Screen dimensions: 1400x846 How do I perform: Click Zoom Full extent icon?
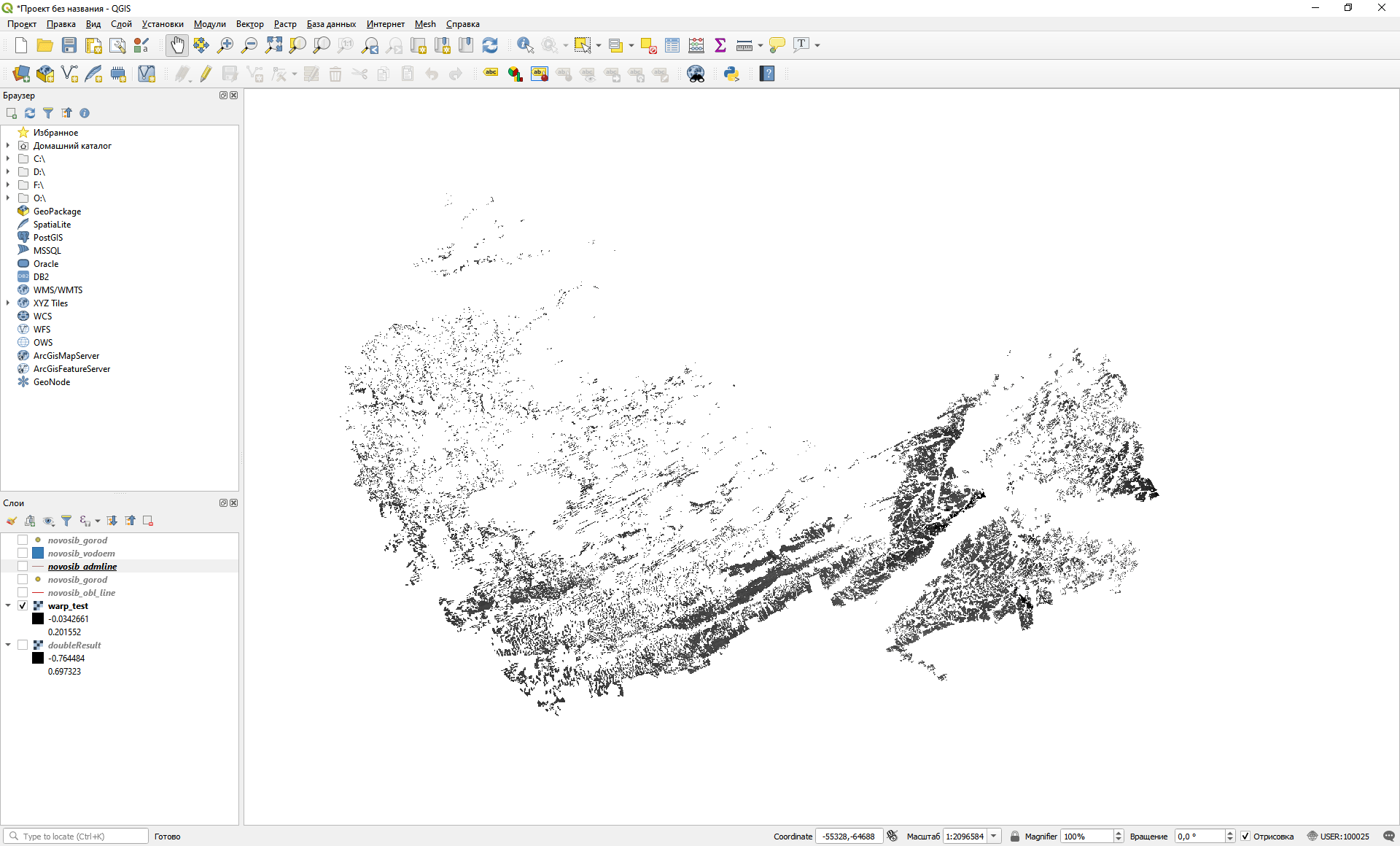click(273, 45)
